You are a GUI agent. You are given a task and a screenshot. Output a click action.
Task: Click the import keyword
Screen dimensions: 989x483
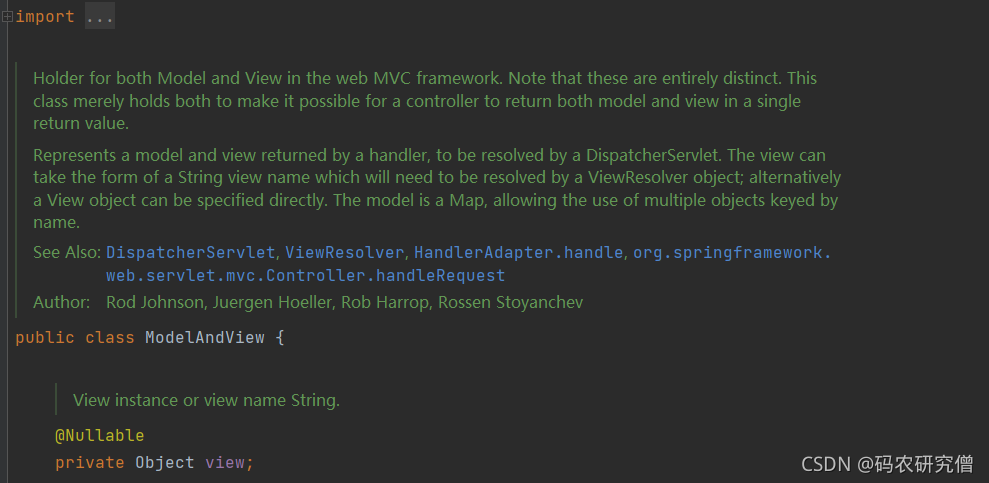tap(45, 17)
